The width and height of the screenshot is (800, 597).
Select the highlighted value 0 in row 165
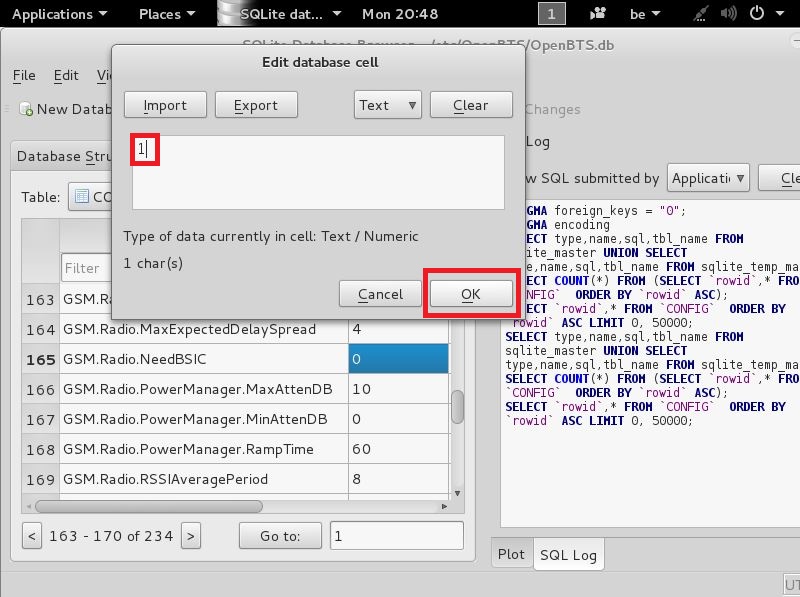tap(398, 359)
